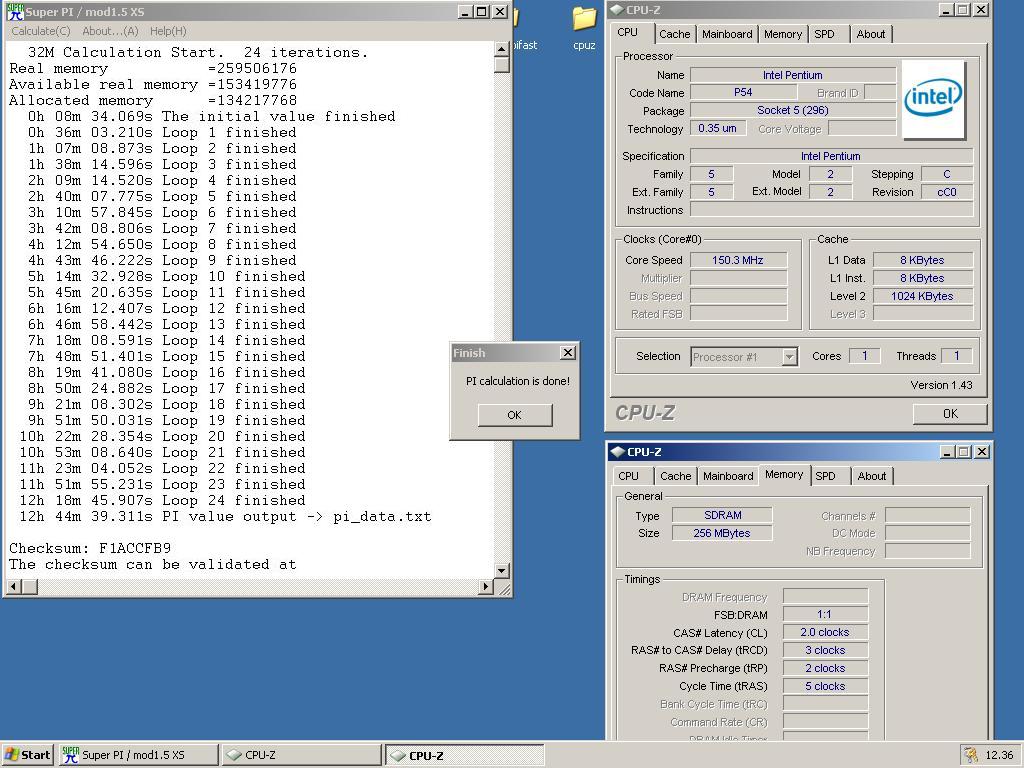Image resolution: width=1024 pixels, height=768 pixels.
Task: Click the memory Type value SDRAM
Action: tap(722, 515)
